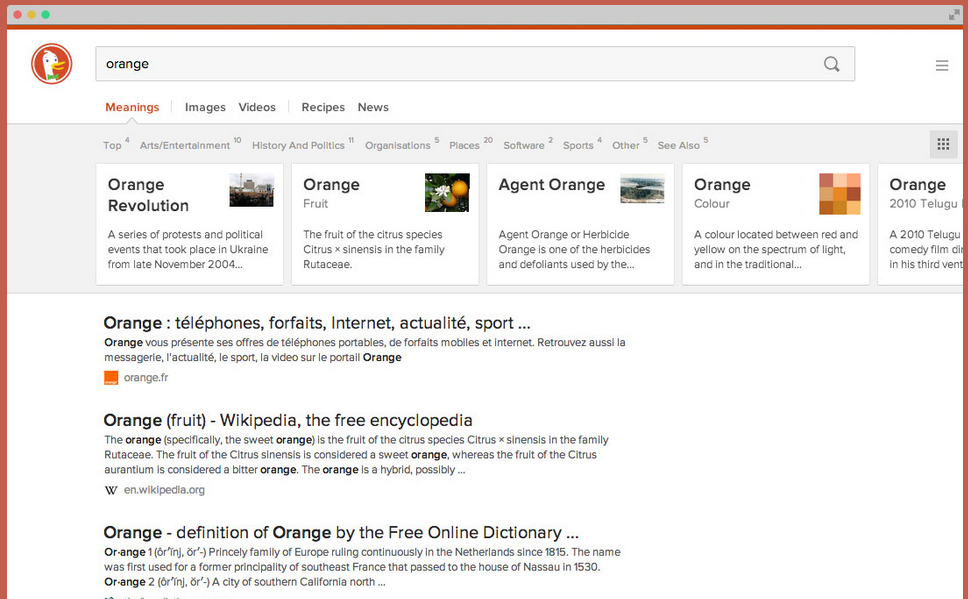Click the Agent Orange or Herbicide description

pyautogui.click(x=574, y=249)
